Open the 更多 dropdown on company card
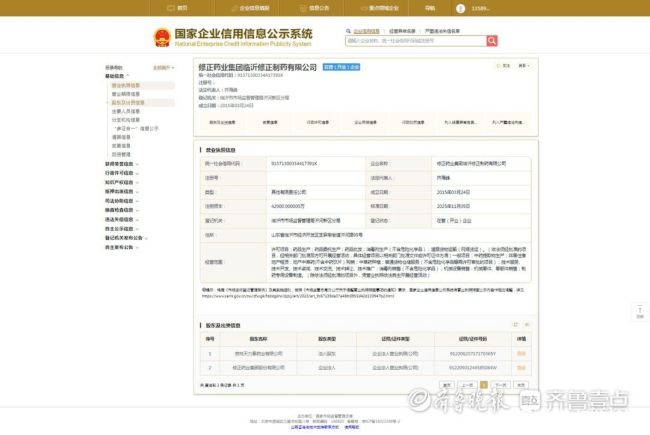Image resolution: width=650 pixels, height=435 pixels. (524, 66)
